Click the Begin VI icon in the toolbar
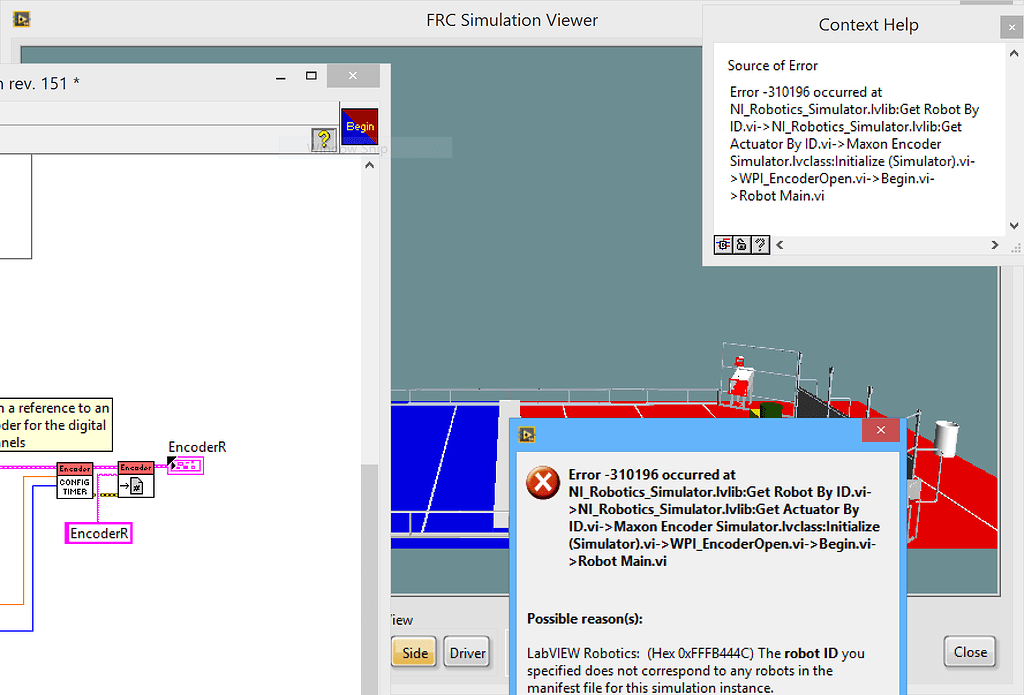This screenshot has width=1024, height=695. point(360,127)
